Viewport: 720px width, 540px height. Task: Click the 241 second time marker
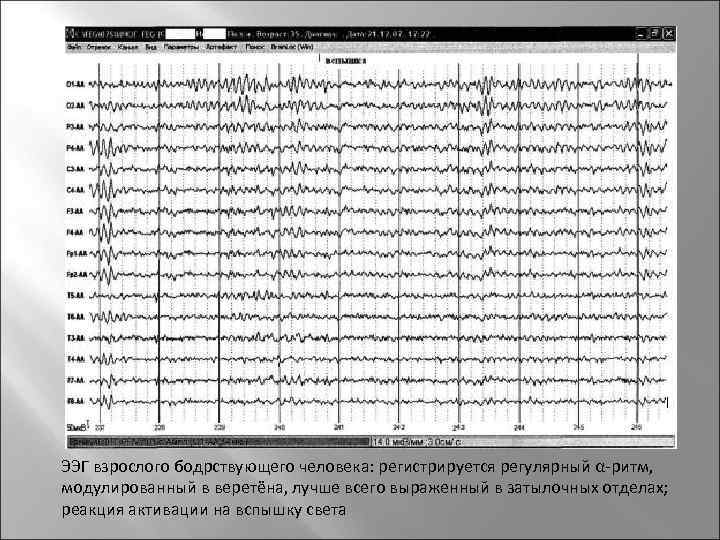339,428
